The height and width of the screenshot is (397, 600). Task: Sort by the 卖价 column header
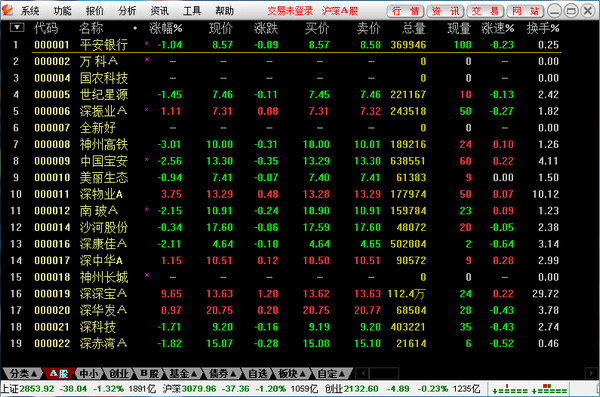(368, 28)
